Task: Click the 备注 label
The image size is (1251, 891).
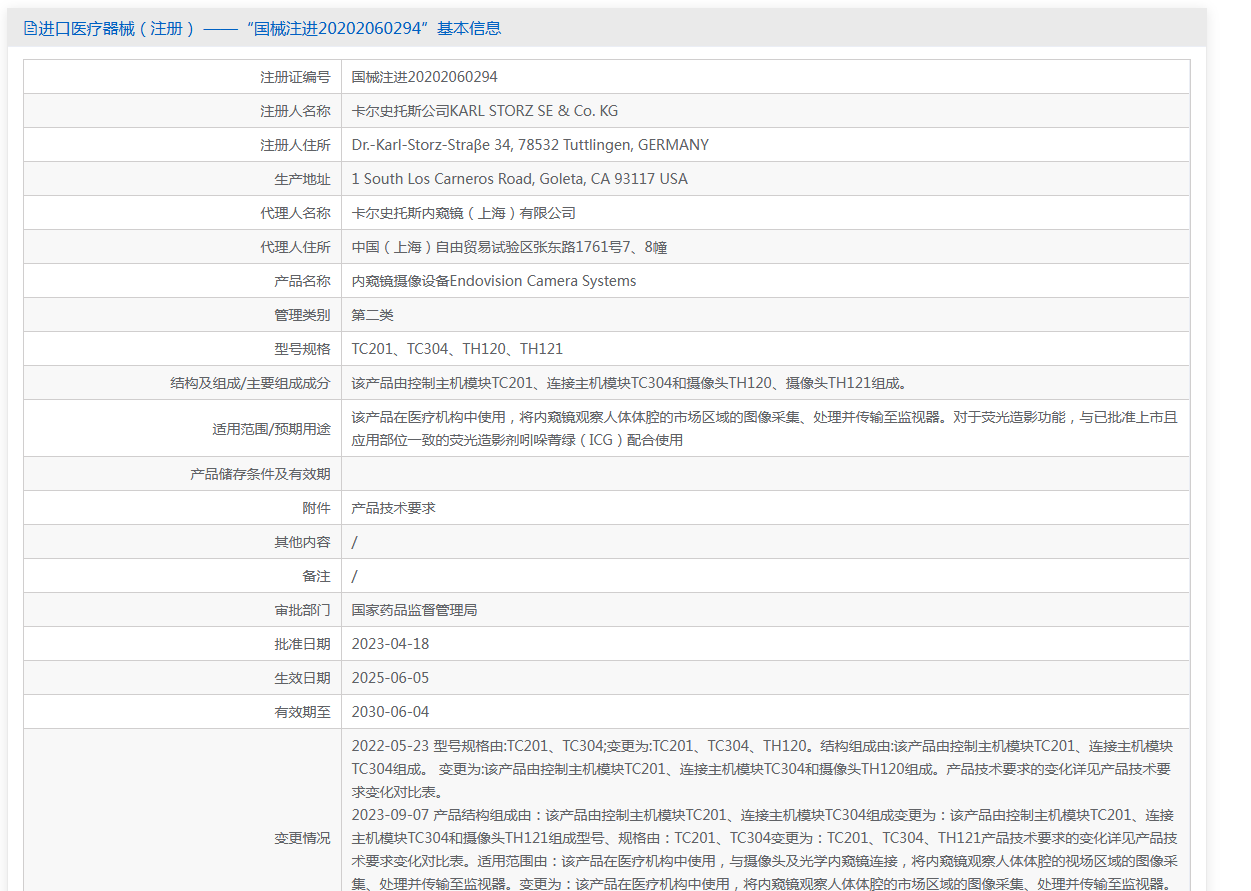Action: tap(316, 576)
